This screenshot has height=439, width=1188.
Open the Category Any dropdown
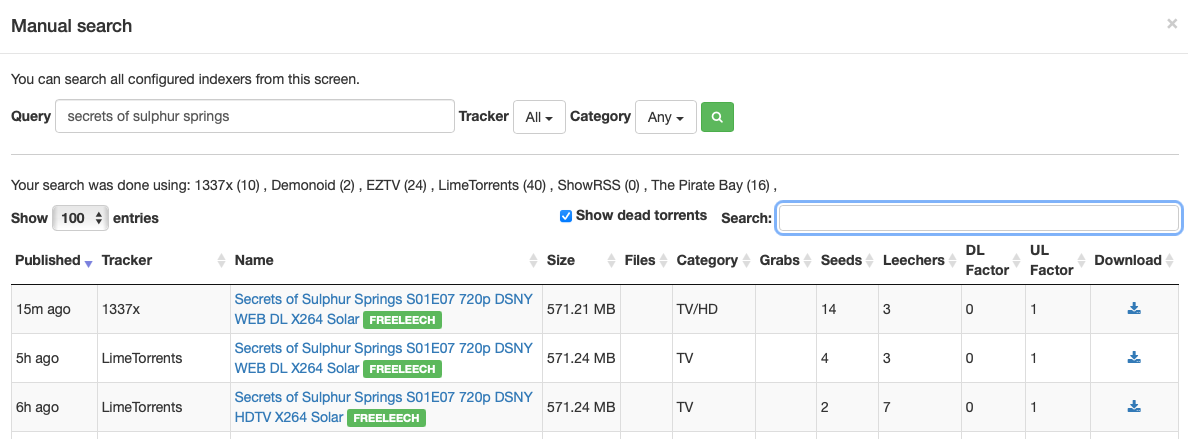tap(665, 117)
